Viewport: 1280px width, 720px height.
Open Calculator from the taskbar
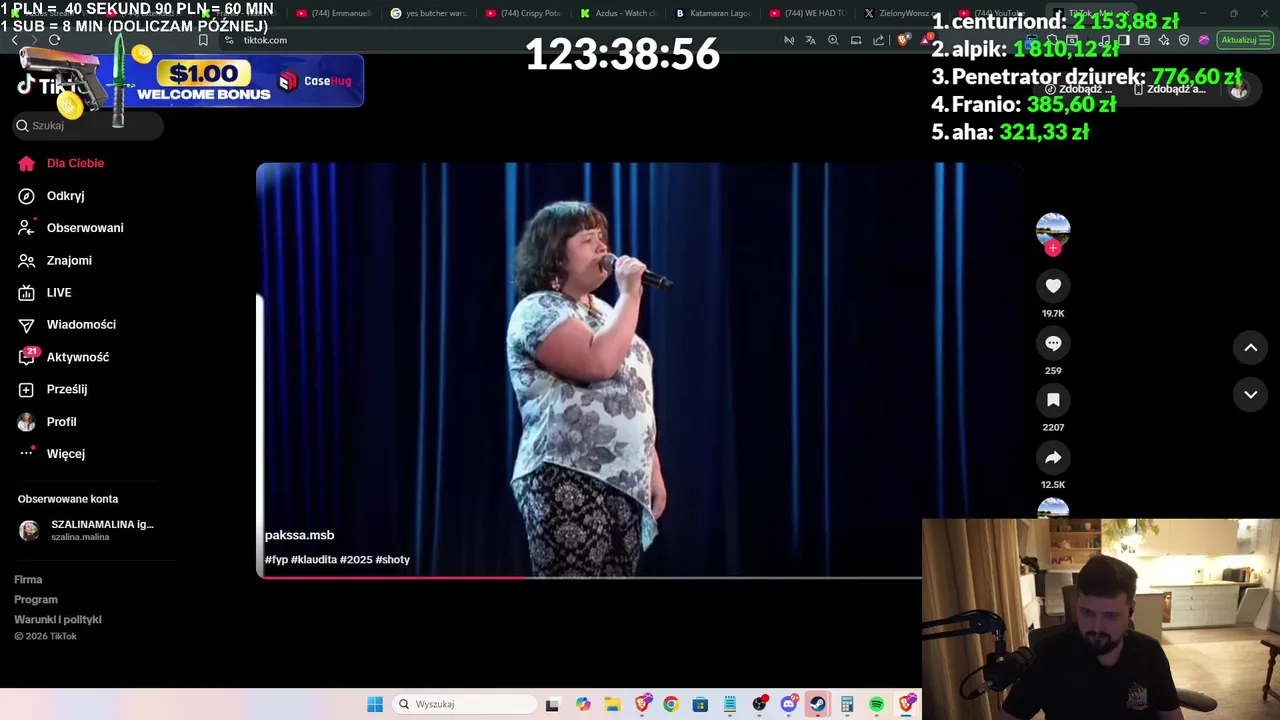847,704
